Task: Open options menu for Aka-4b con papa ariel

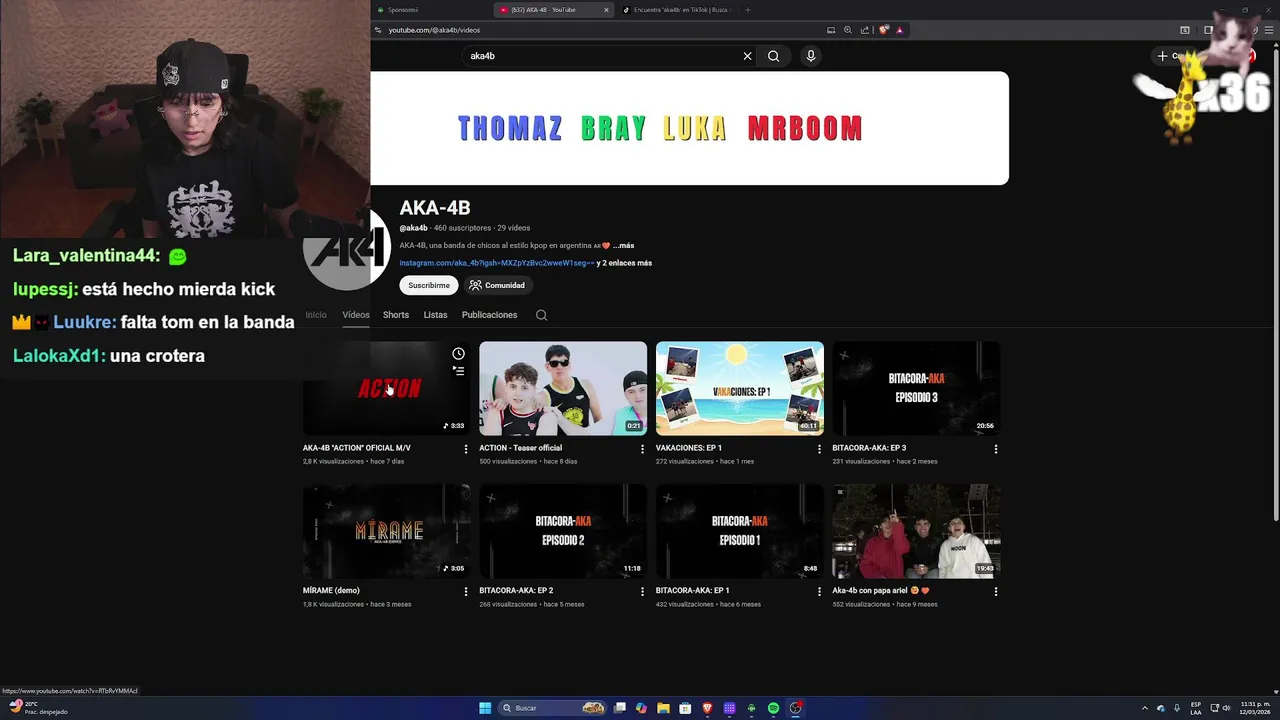Action: (x=995, y=591)
